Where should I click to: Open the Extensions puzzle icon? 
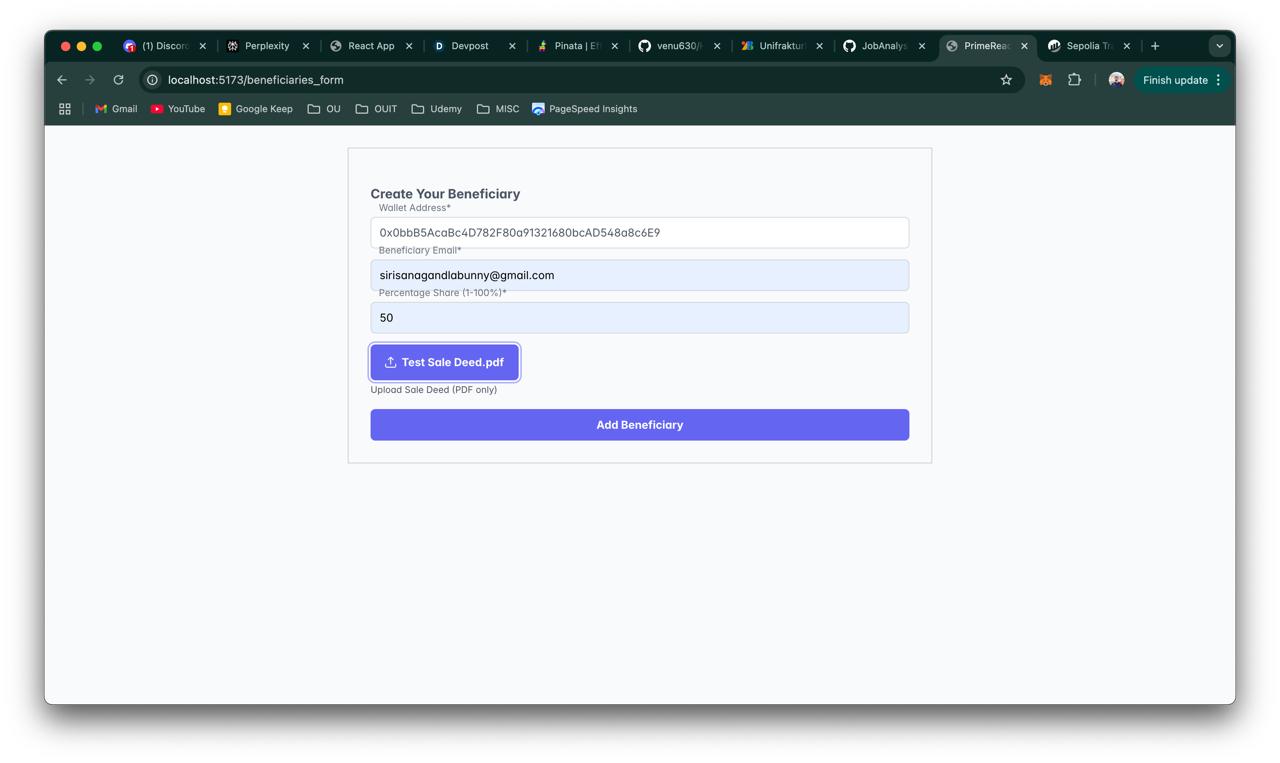point(1074,80)
